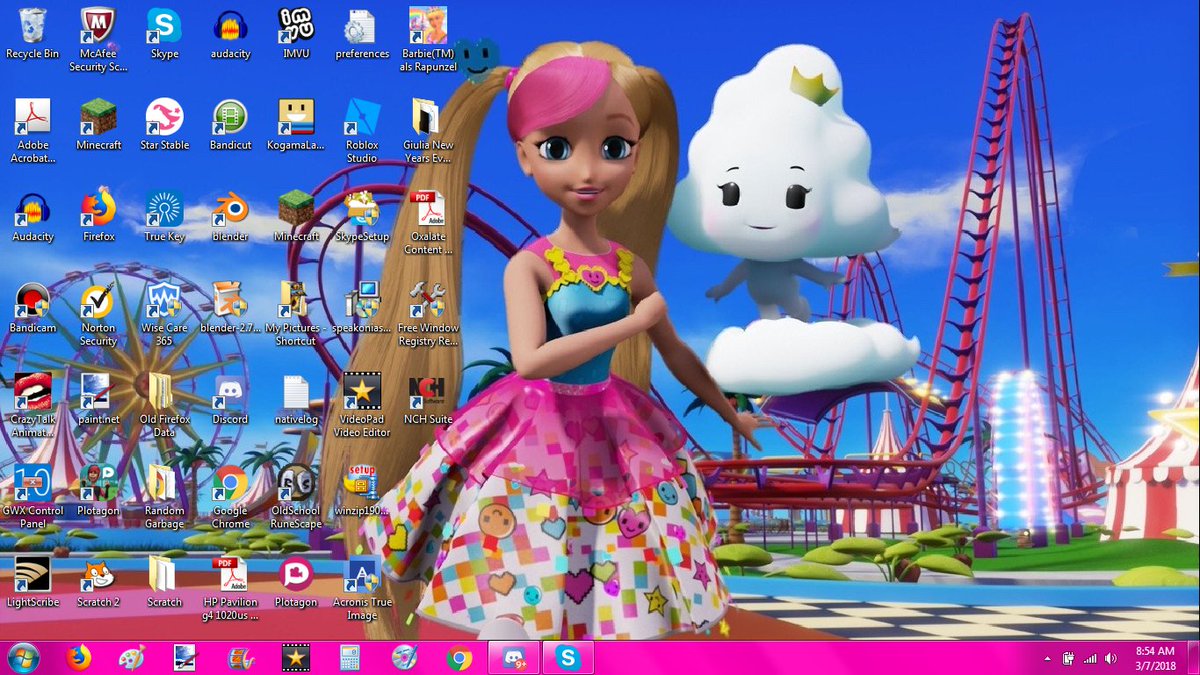Open the LightScribe desktop shortcut
This screenshot has height=675, width=1200.
32,582
